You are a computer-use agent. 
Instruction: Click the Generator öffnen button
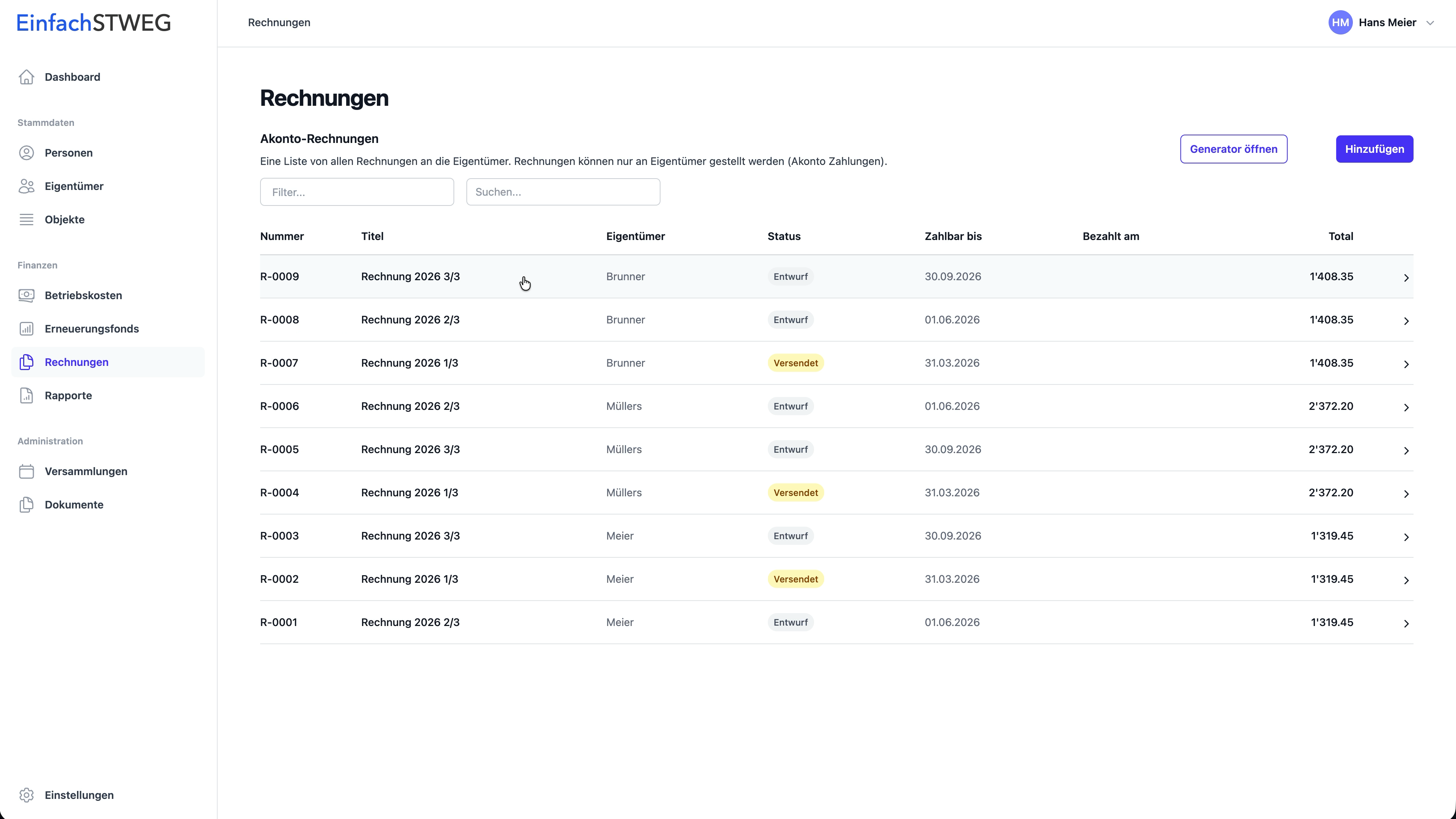click(1233, 149)
